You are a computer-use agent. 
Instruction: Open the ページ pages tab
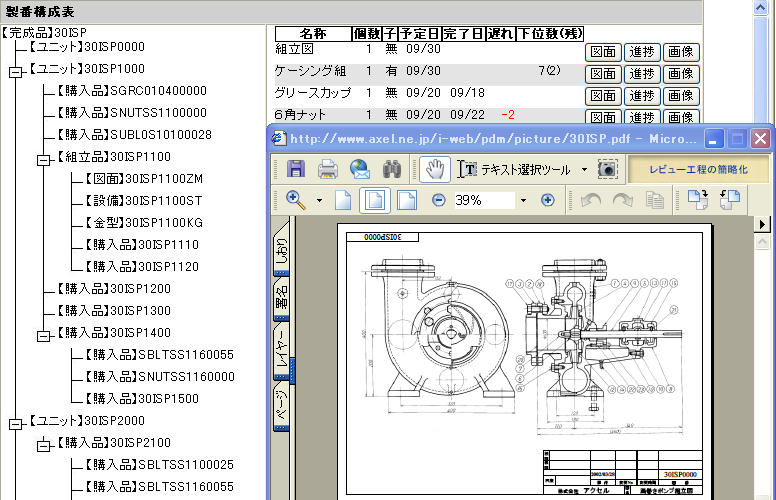coord(281,408)
